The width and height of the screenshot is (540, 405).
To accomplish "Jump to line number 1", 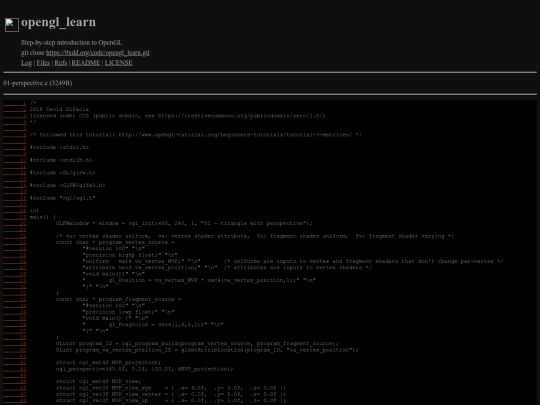I will 15,103.
